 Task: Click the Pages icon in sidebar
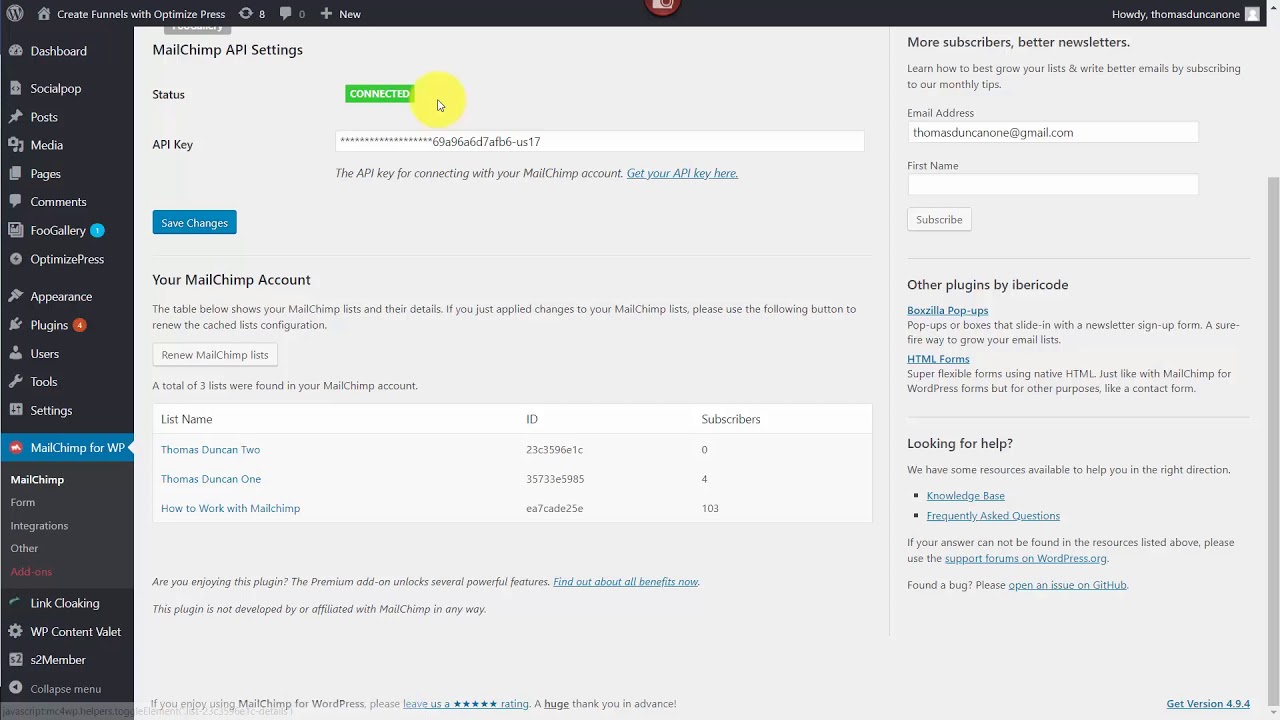15,173
